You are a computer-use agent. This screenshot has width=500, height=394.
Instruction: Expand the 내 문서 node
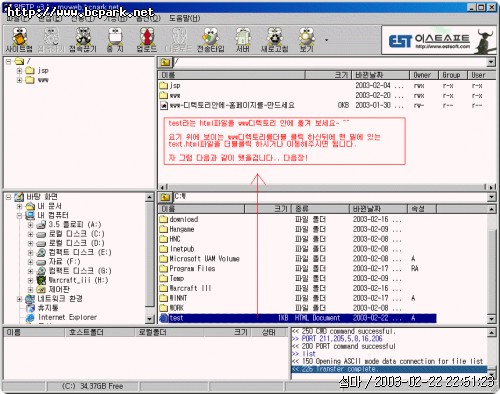point(19,206)
